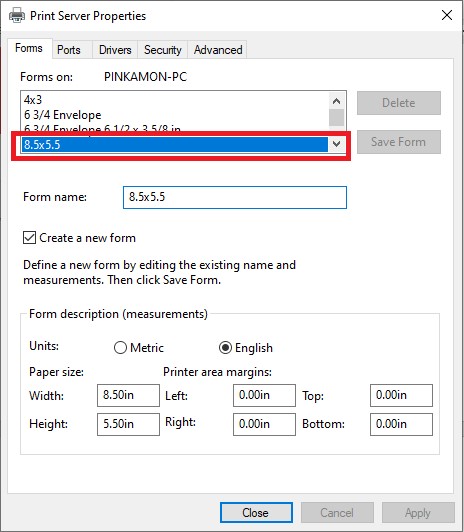Click the Save Form button

tap(399, 142)
